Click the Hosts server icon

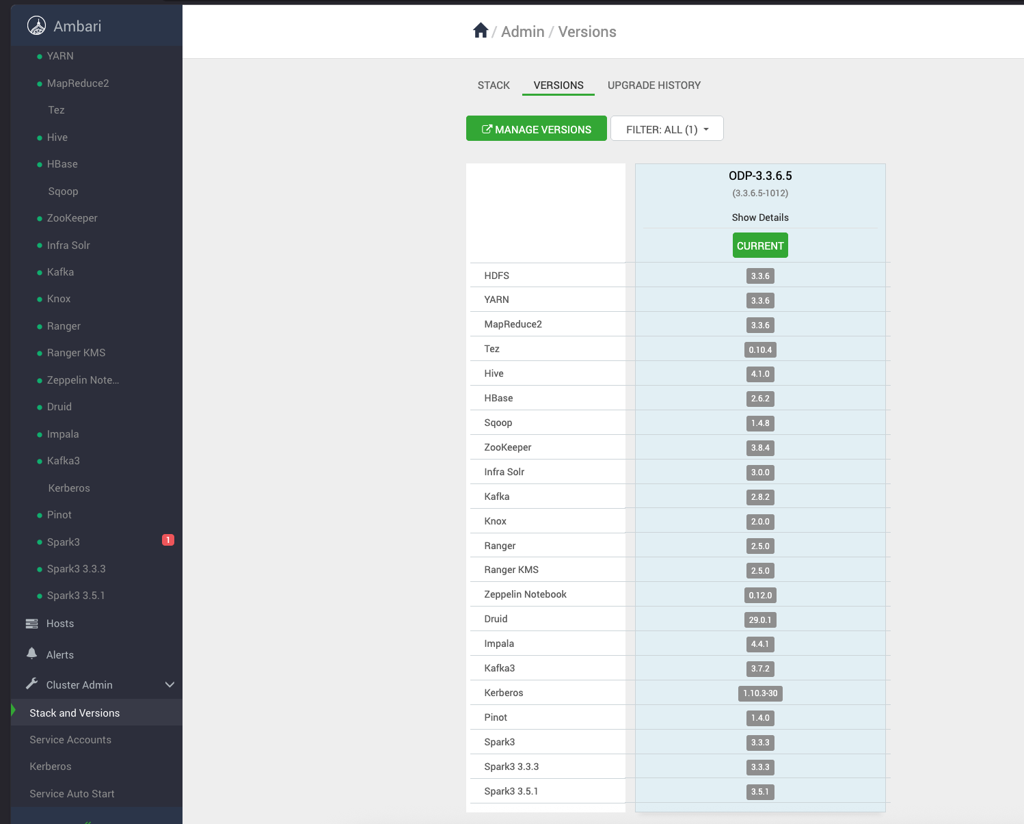click(x=31, y=624)
